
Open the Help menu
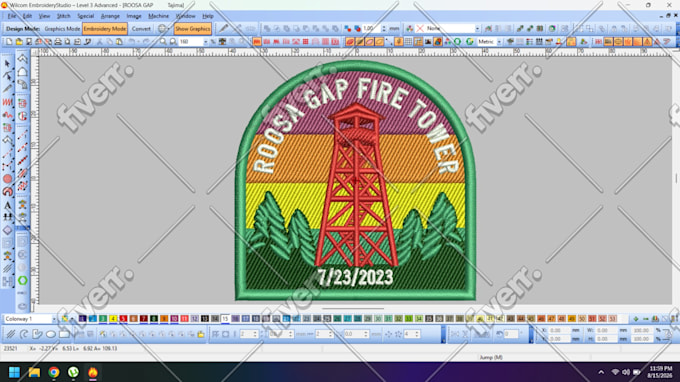[208, 16]
